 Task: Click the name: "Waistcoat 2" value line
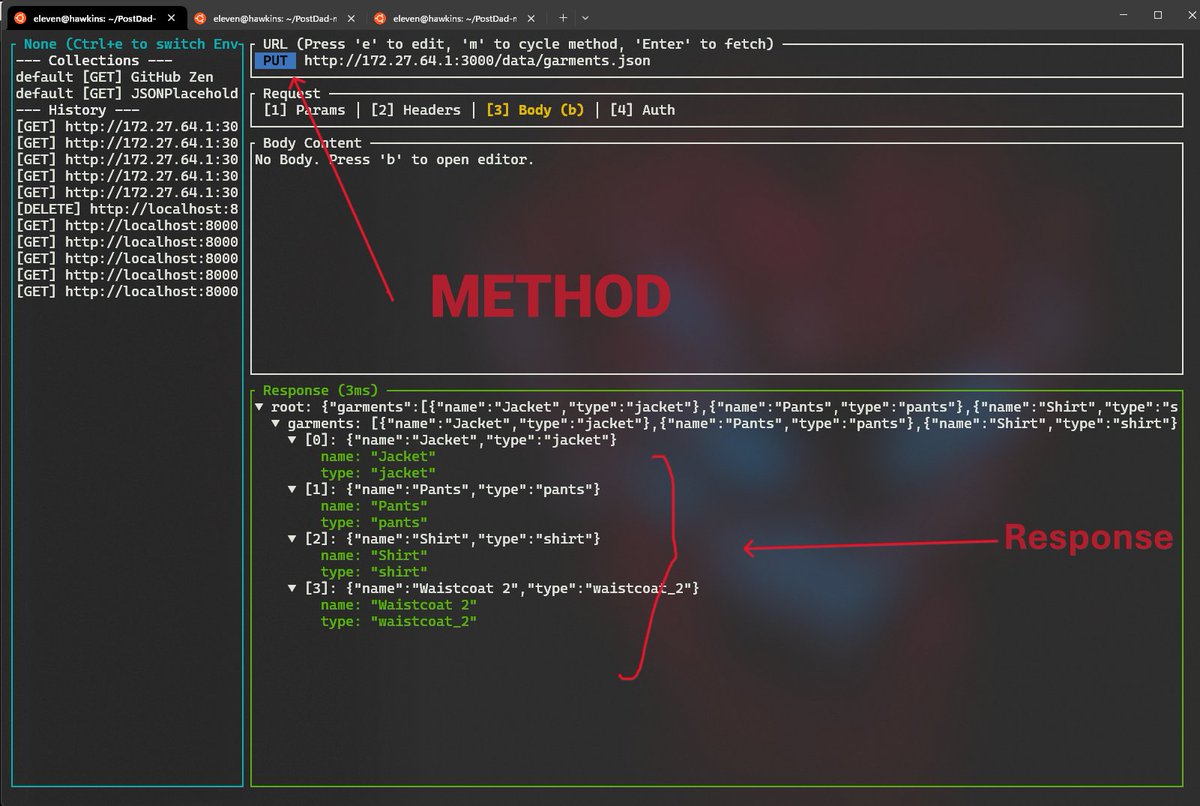[399, 605]
